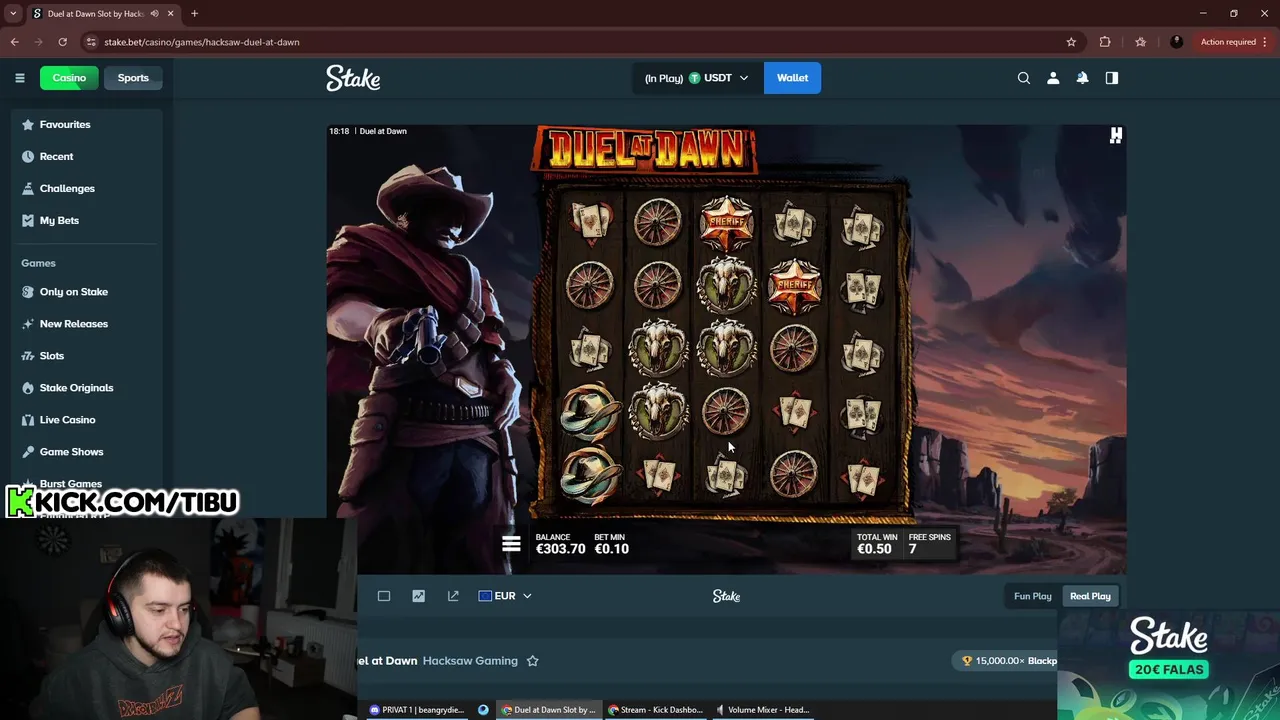View site information icon in address bar
This screenshot has width=1280, height=720.
coord(91,42)
